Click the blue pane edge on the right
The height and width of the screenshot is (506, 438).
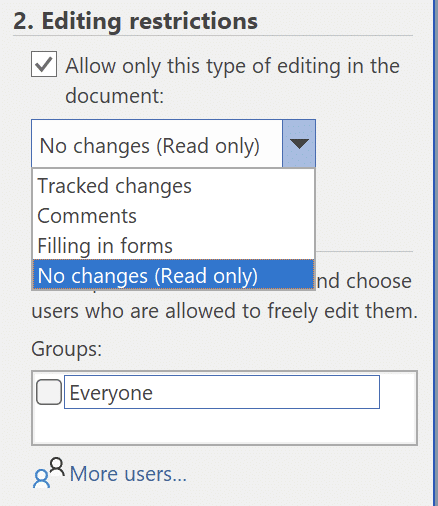click(x=435, y=253)
